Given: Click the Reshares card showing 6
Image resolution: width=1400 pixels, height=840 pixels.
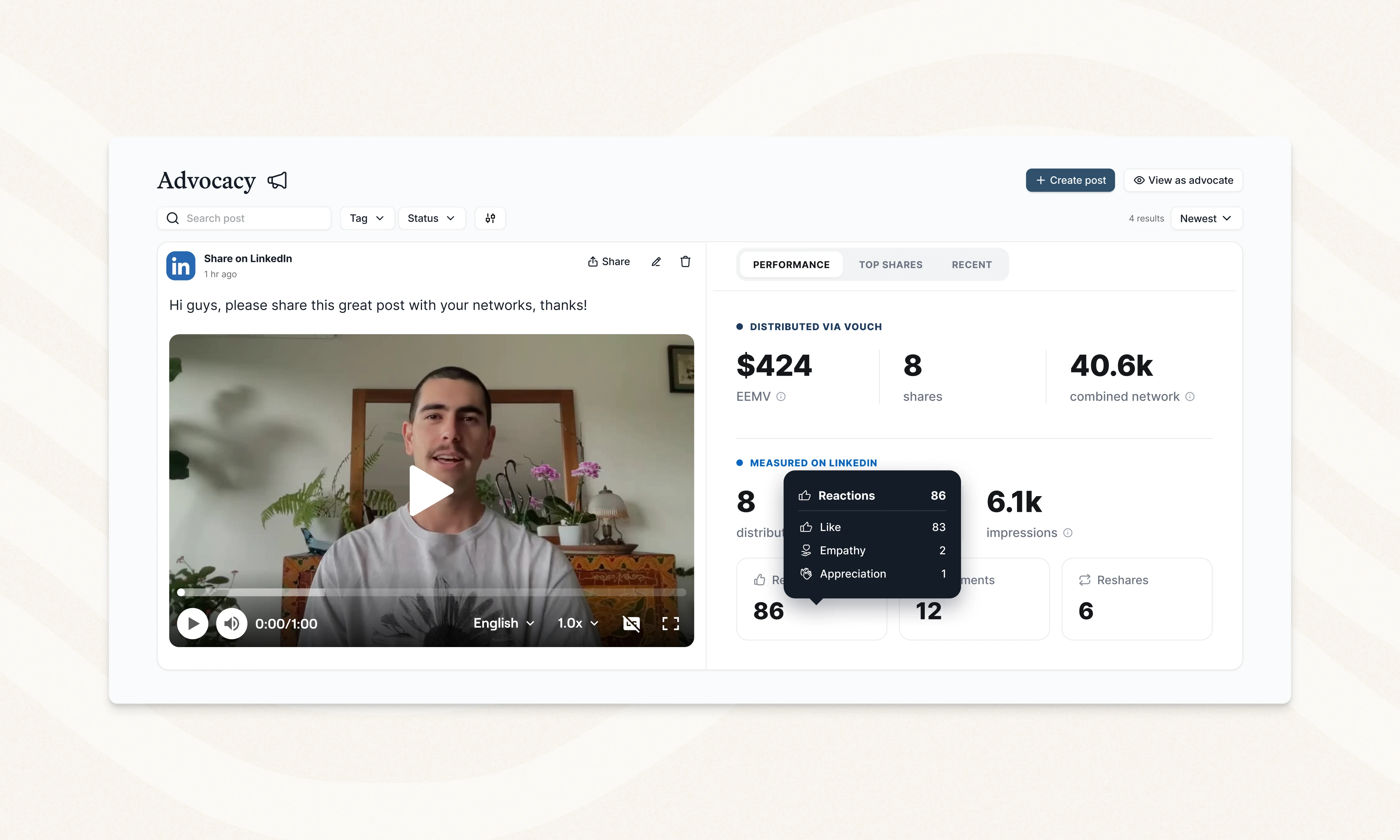Looking at the screenshot, I should 1137,599.
